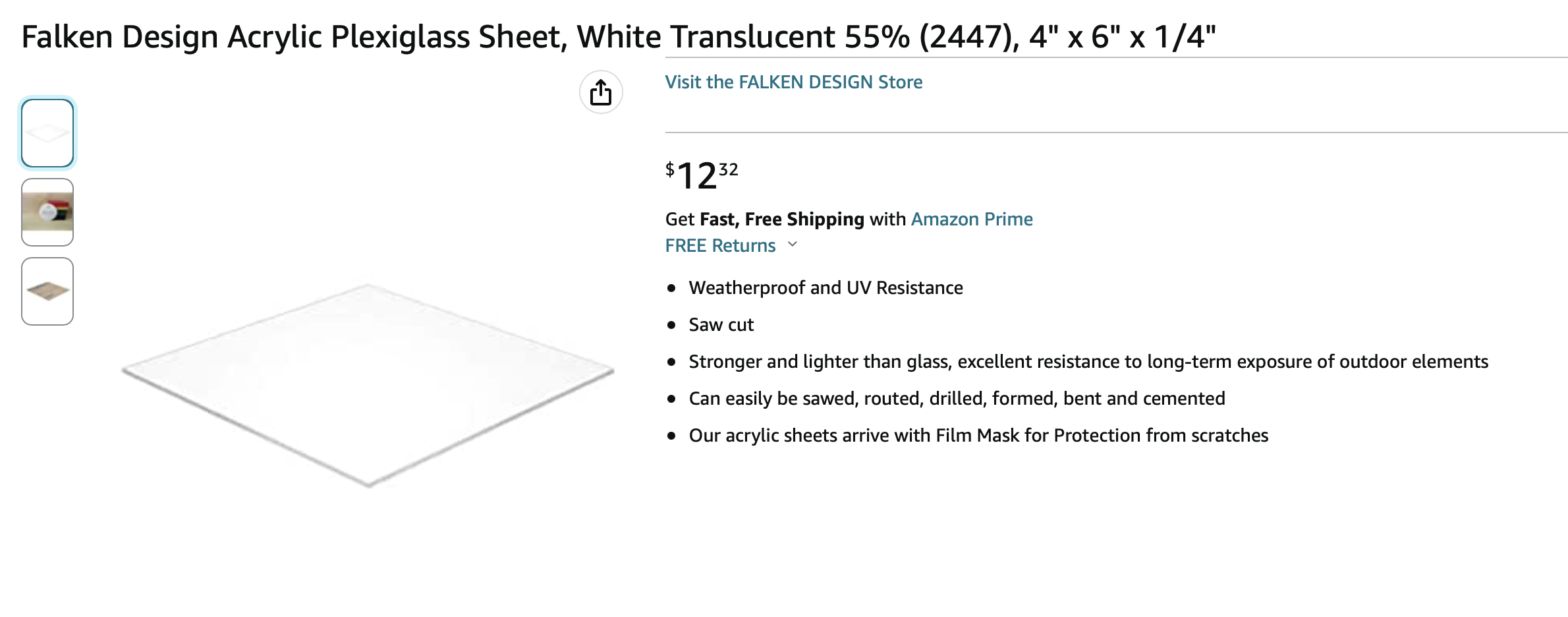Click the Saw cut bullet point

click(x=721, y=324)
